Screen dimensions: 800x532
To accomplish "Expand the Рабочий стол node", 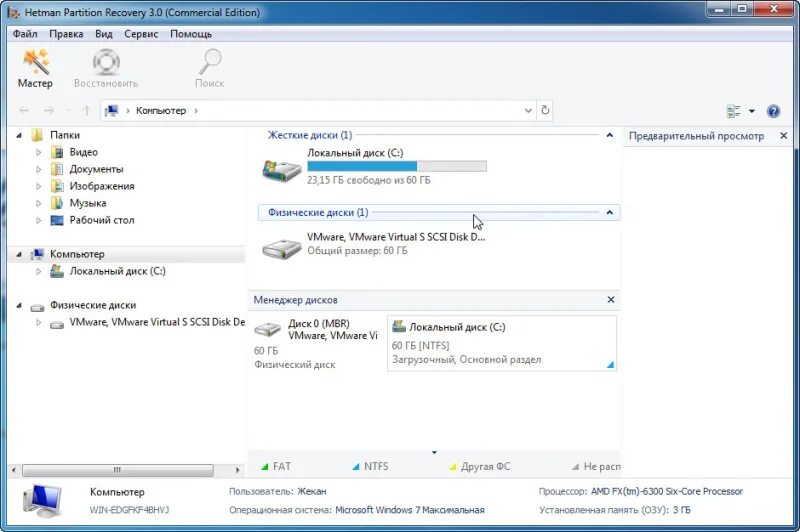I will [38, 220].
